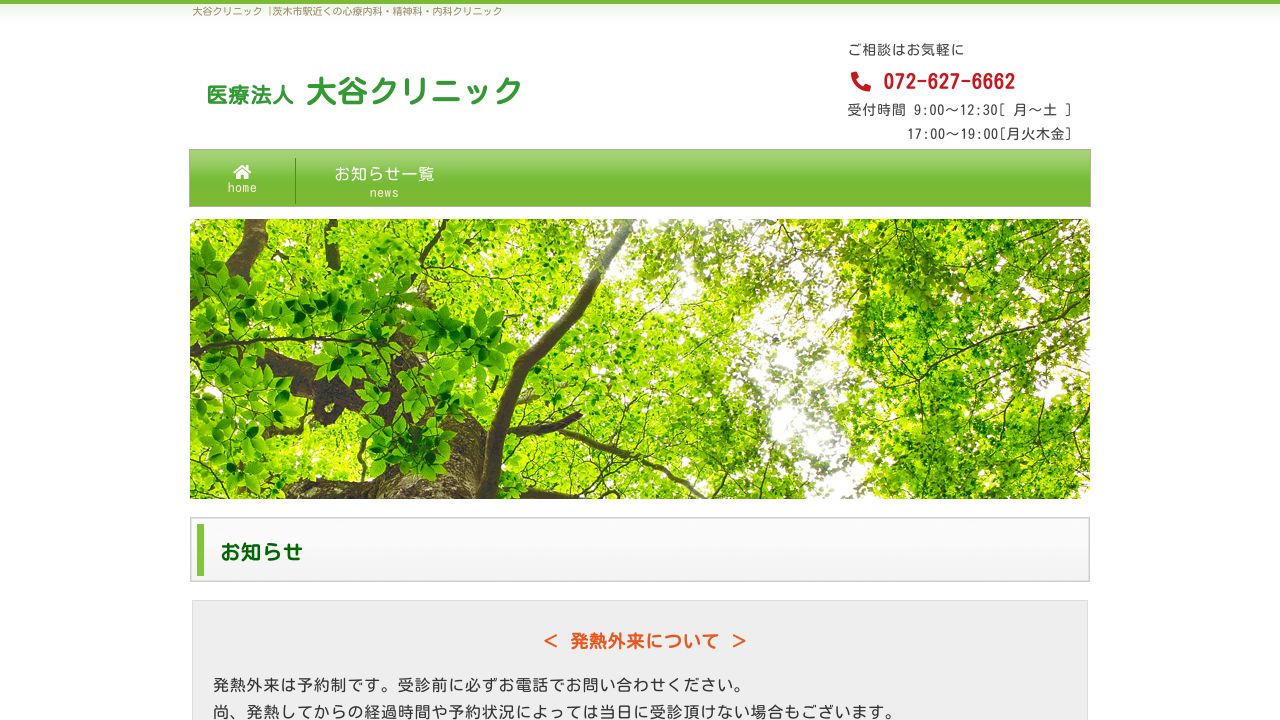Click the top tagline about 茨木市駅近く
1280x720 pixels.
point(347,11)
